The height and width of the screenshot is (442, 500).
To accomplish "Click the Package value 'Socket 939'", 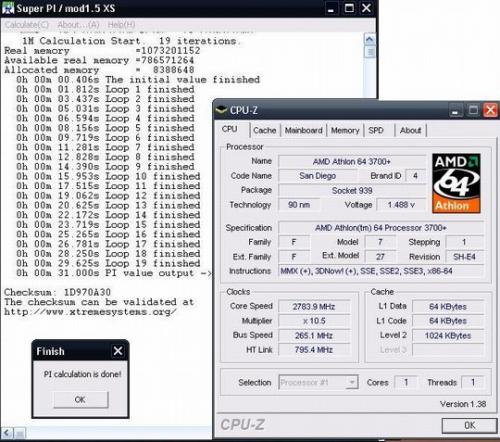I will click(352, 190).
